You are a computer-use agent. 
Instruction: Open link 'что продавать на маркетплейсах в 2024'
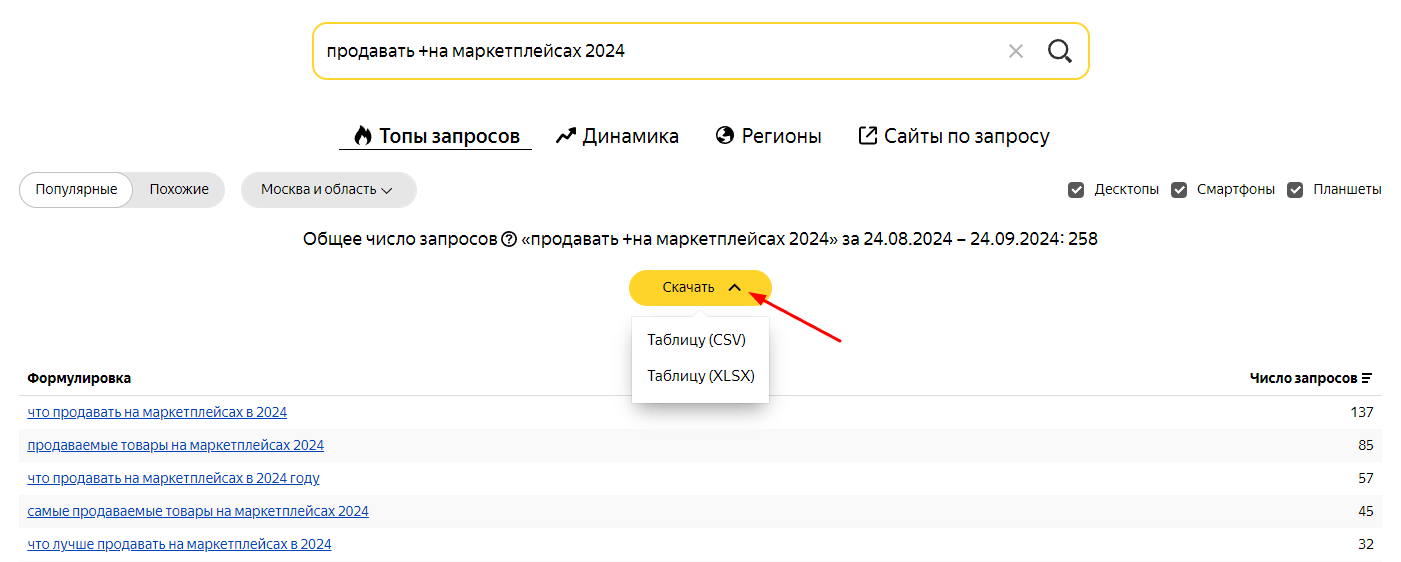[x=157, y=412]
